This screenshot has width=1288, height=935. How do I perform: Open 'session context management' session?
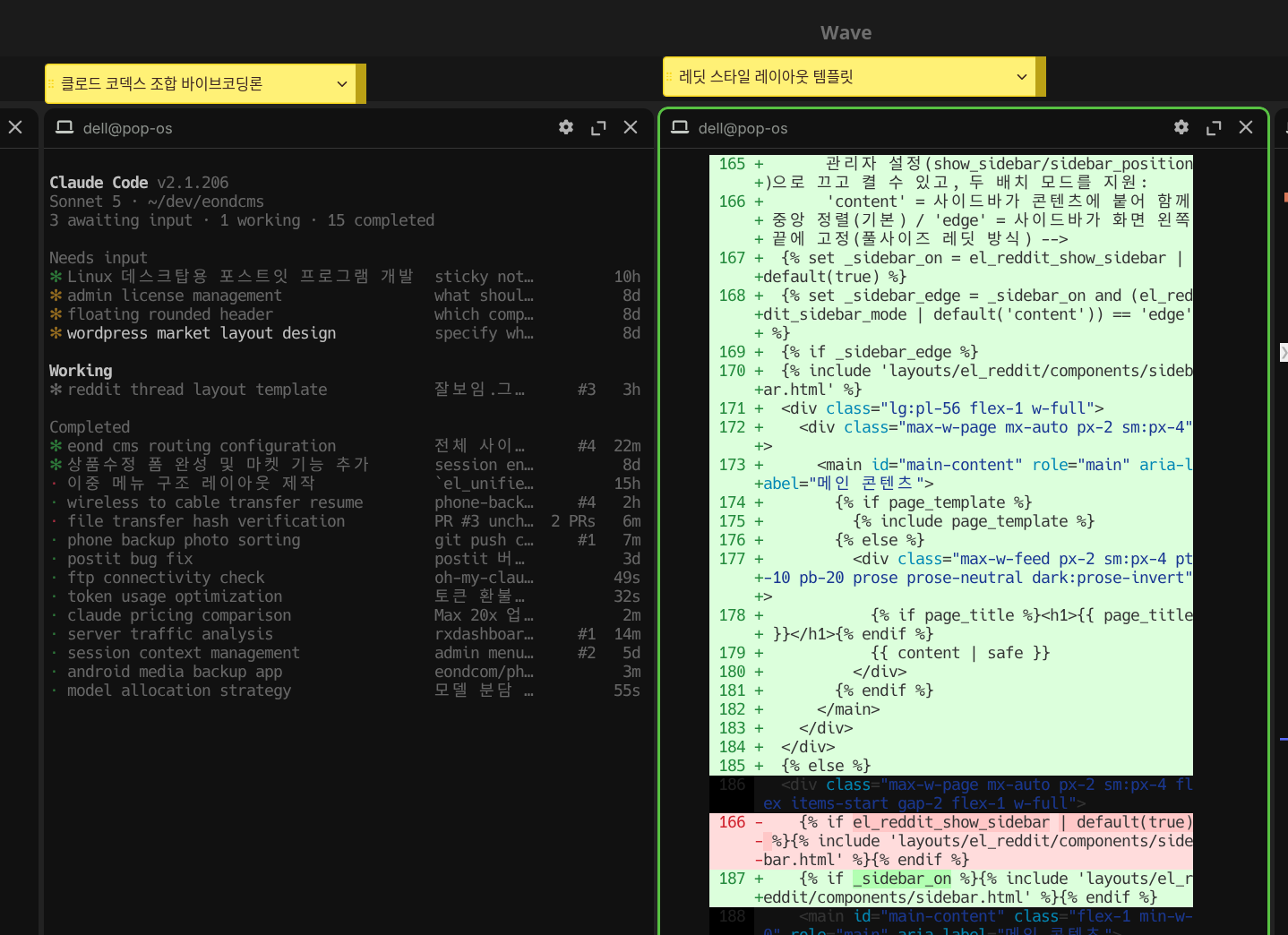coord(345,653)
